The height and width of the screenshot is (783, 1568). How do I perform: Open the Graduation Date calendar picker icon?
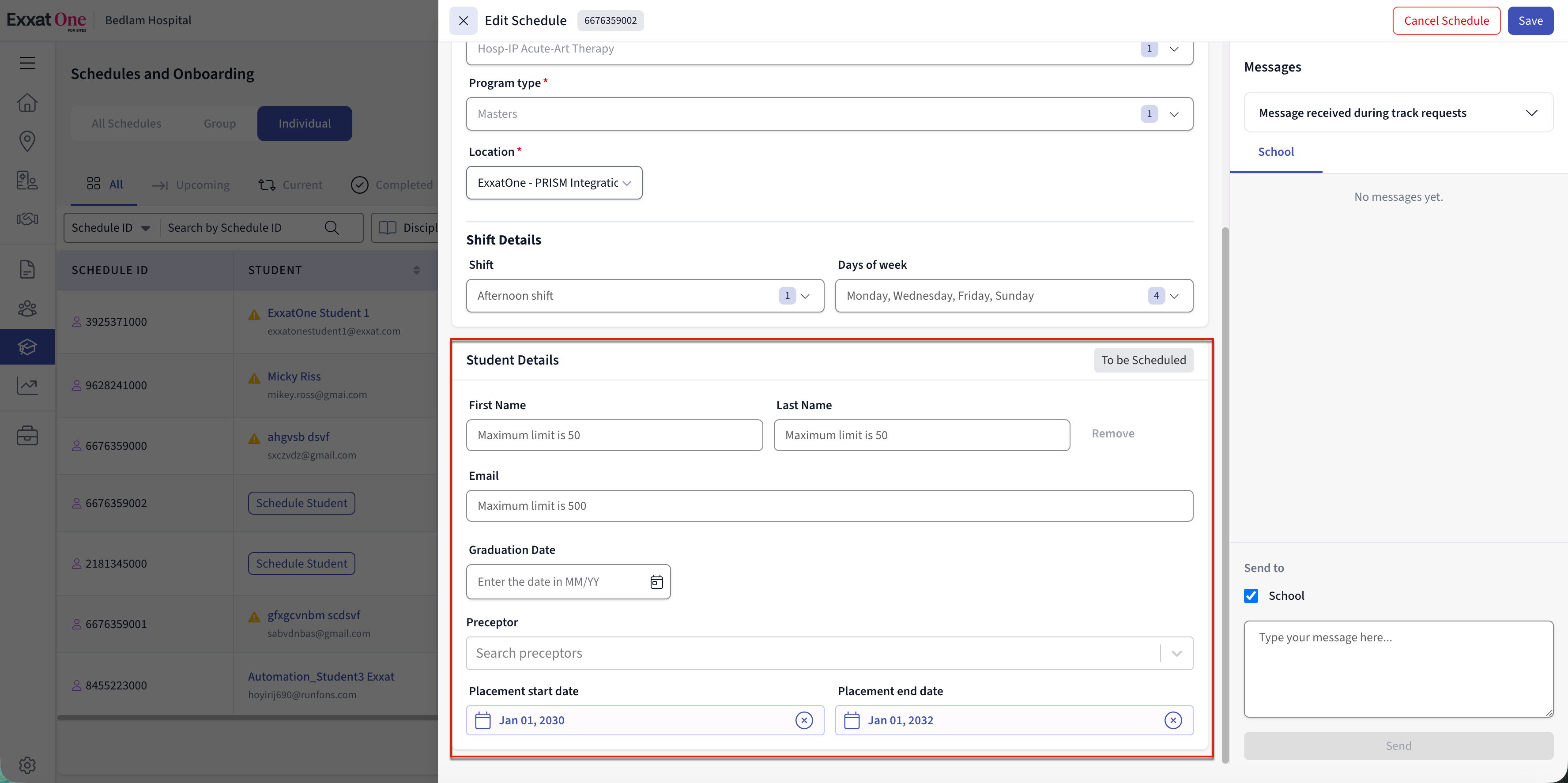click(656, 582)
